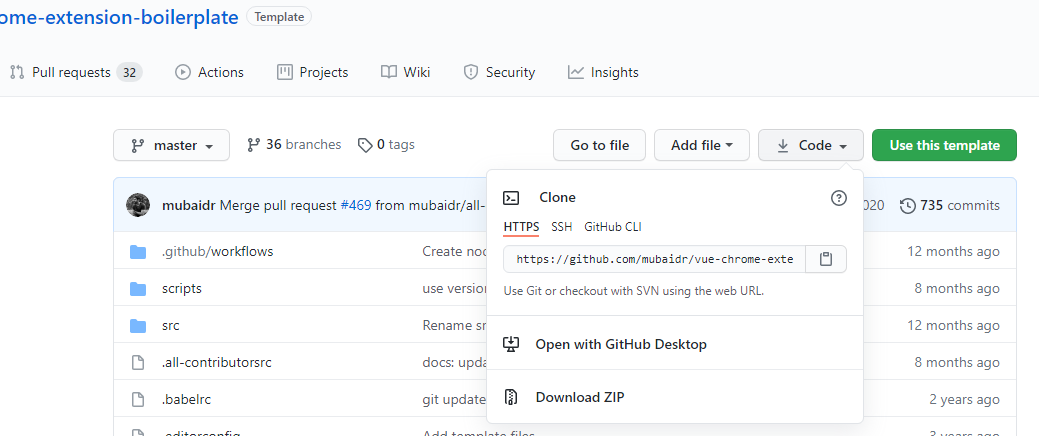
Task: Open the Insights tab
Action: (603, 72)
